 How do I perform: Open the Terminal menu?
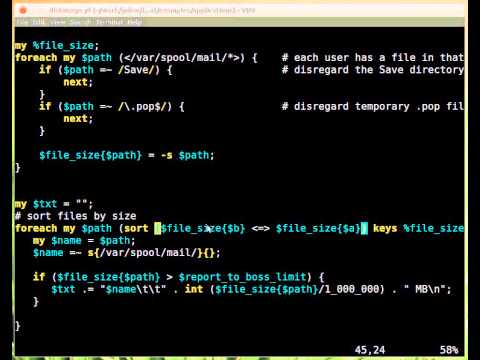(x=109, y=22)
